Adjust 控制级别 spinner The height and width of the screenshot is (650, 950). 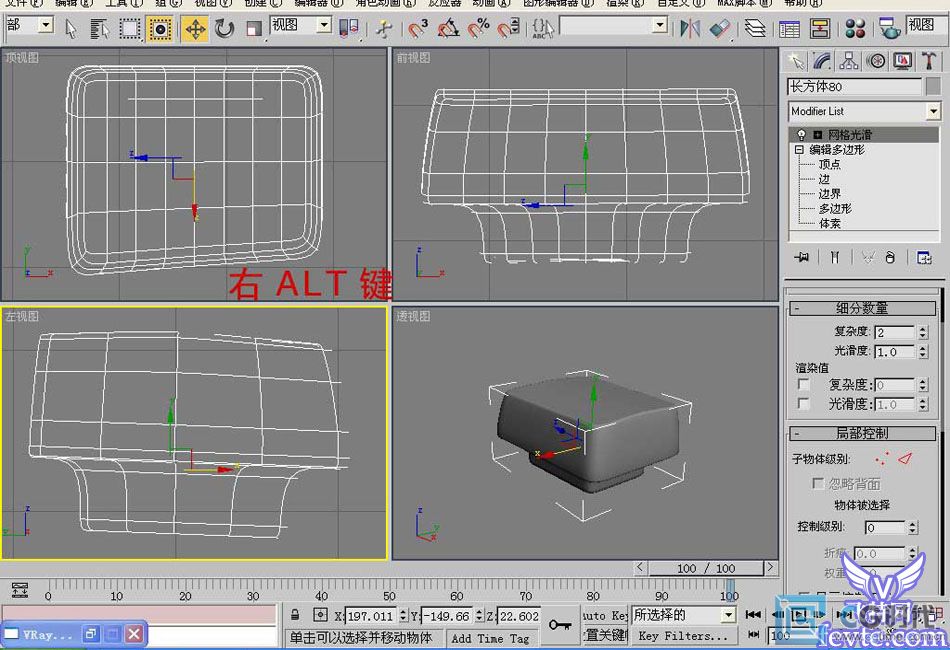pos(913,528)
